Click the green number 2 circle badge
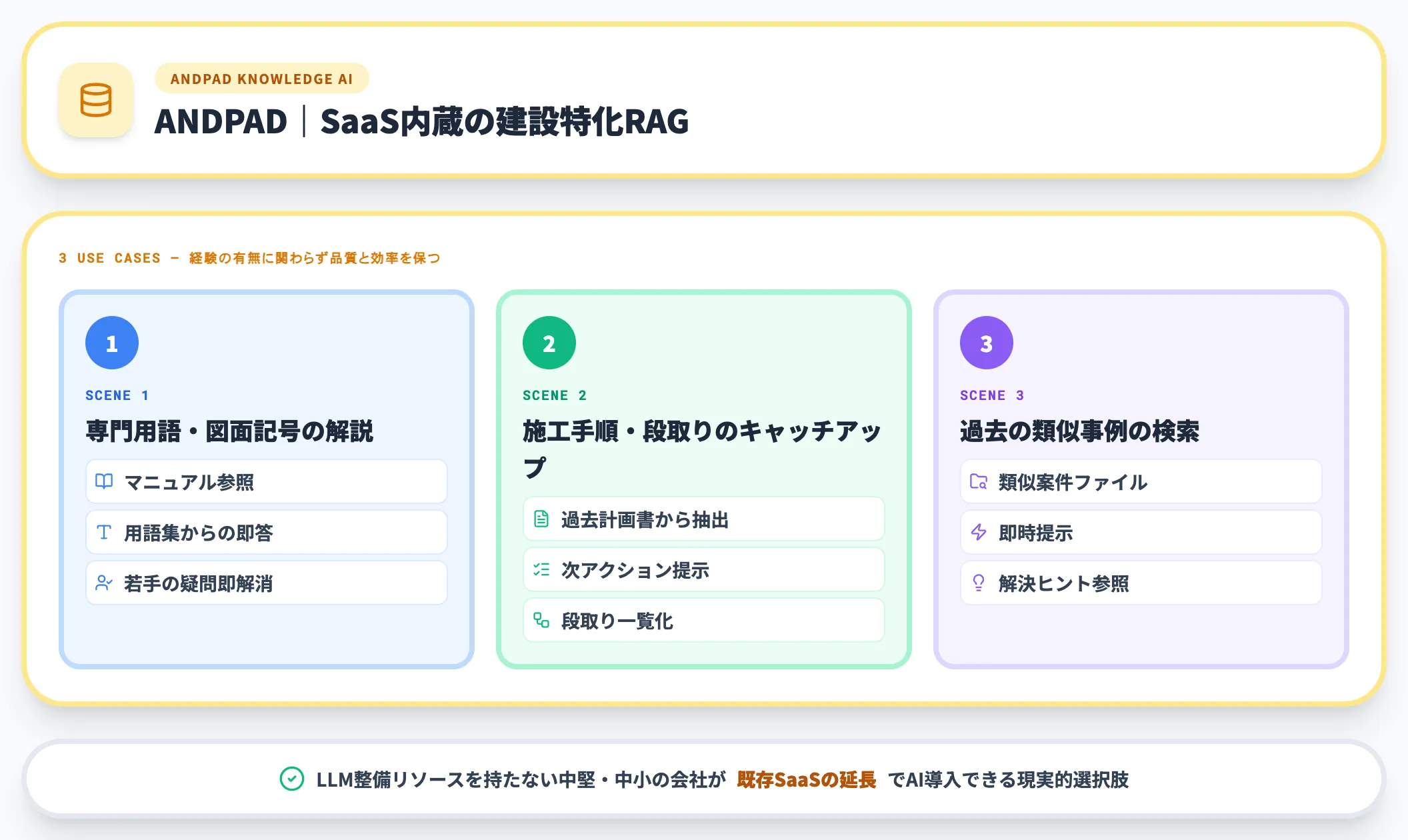 549,343
